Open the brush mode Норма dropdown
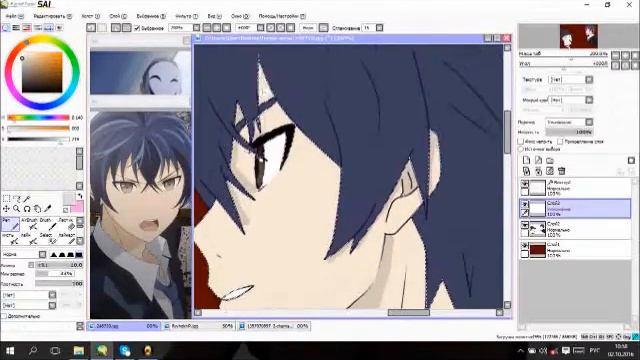640x360 pixels. click(x=42, y=254)
